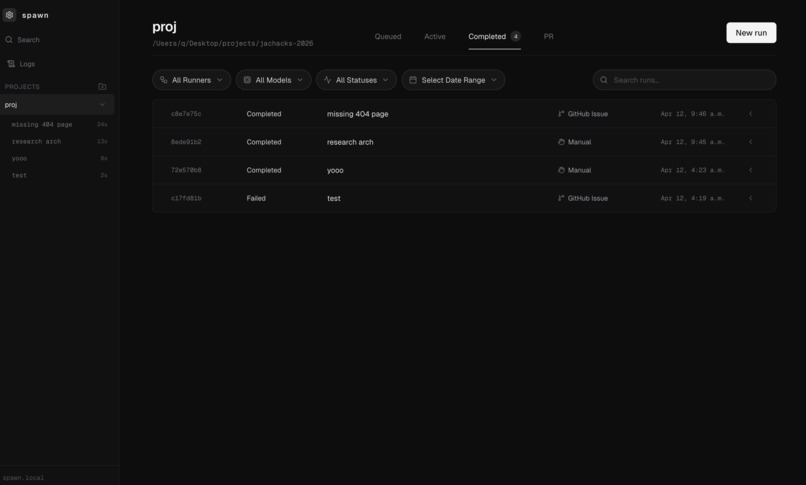
Task: Click timestamp Apr 12, 9:46 a.m.
Action: coord(692,114)
